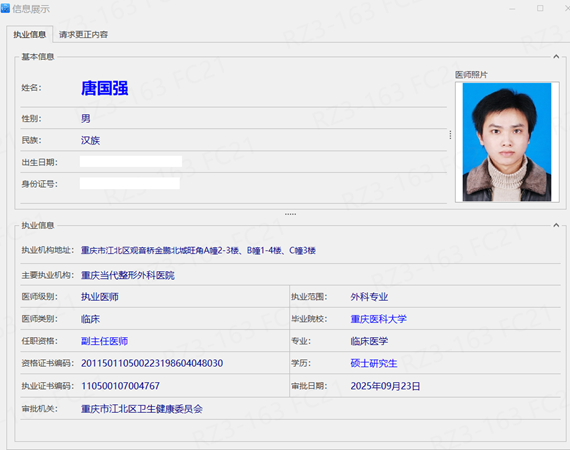The width and height of the screenshot is (570, 450).
Task: Click the vertical splitter grip beside photo
Action: (450, 135)
